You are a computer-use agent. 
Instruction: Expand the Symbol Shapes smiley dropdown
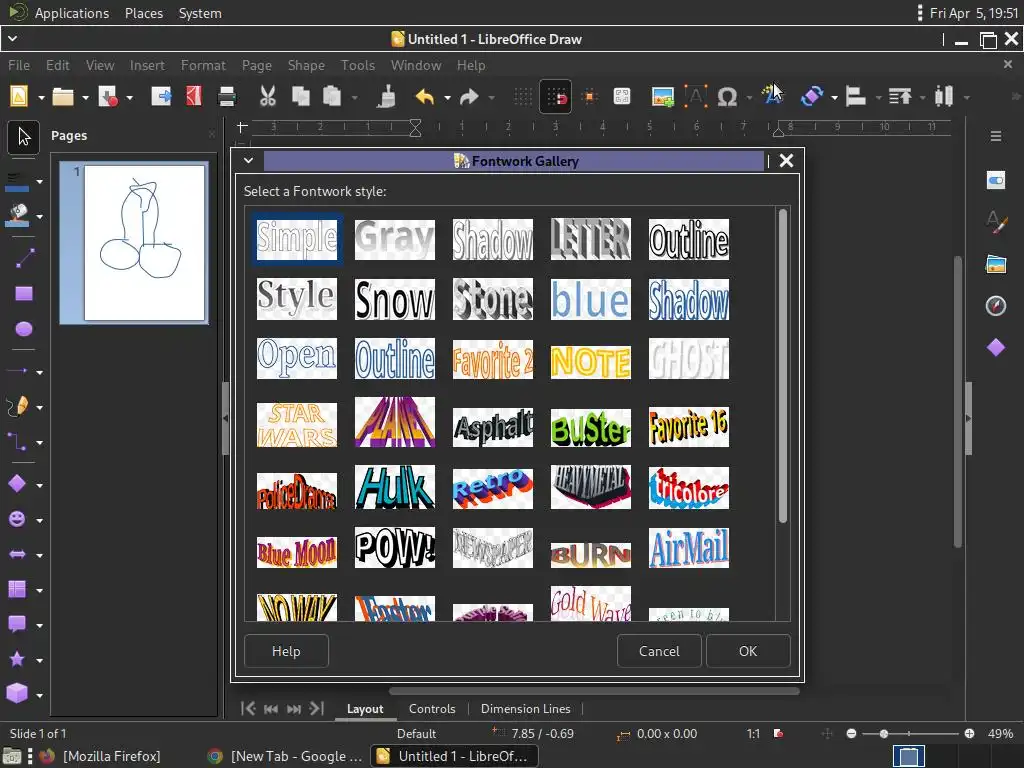[x=40, y=520]
